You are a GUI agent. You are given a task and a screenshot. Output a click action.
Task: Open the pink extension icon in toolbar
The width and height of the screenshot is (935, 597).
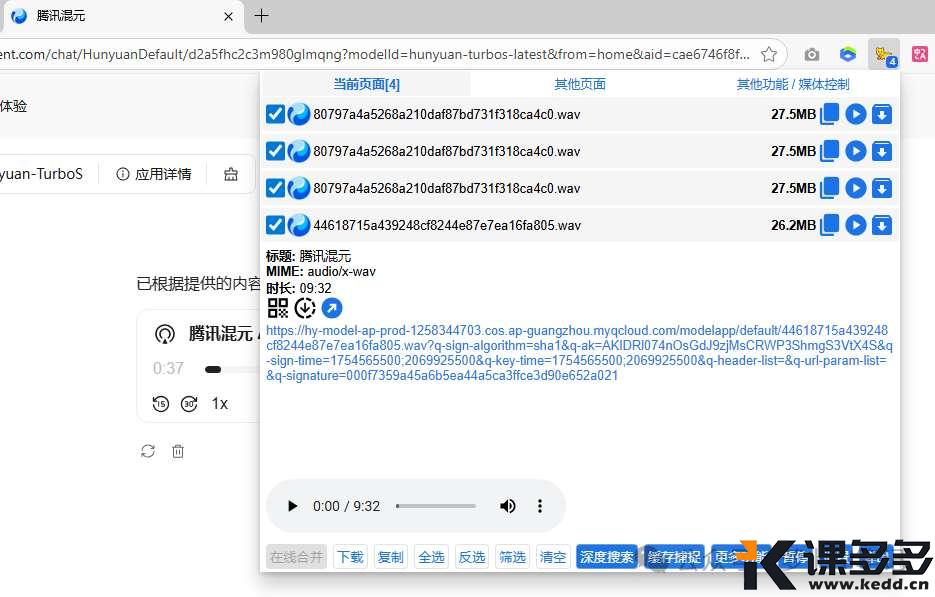(919, 54)
